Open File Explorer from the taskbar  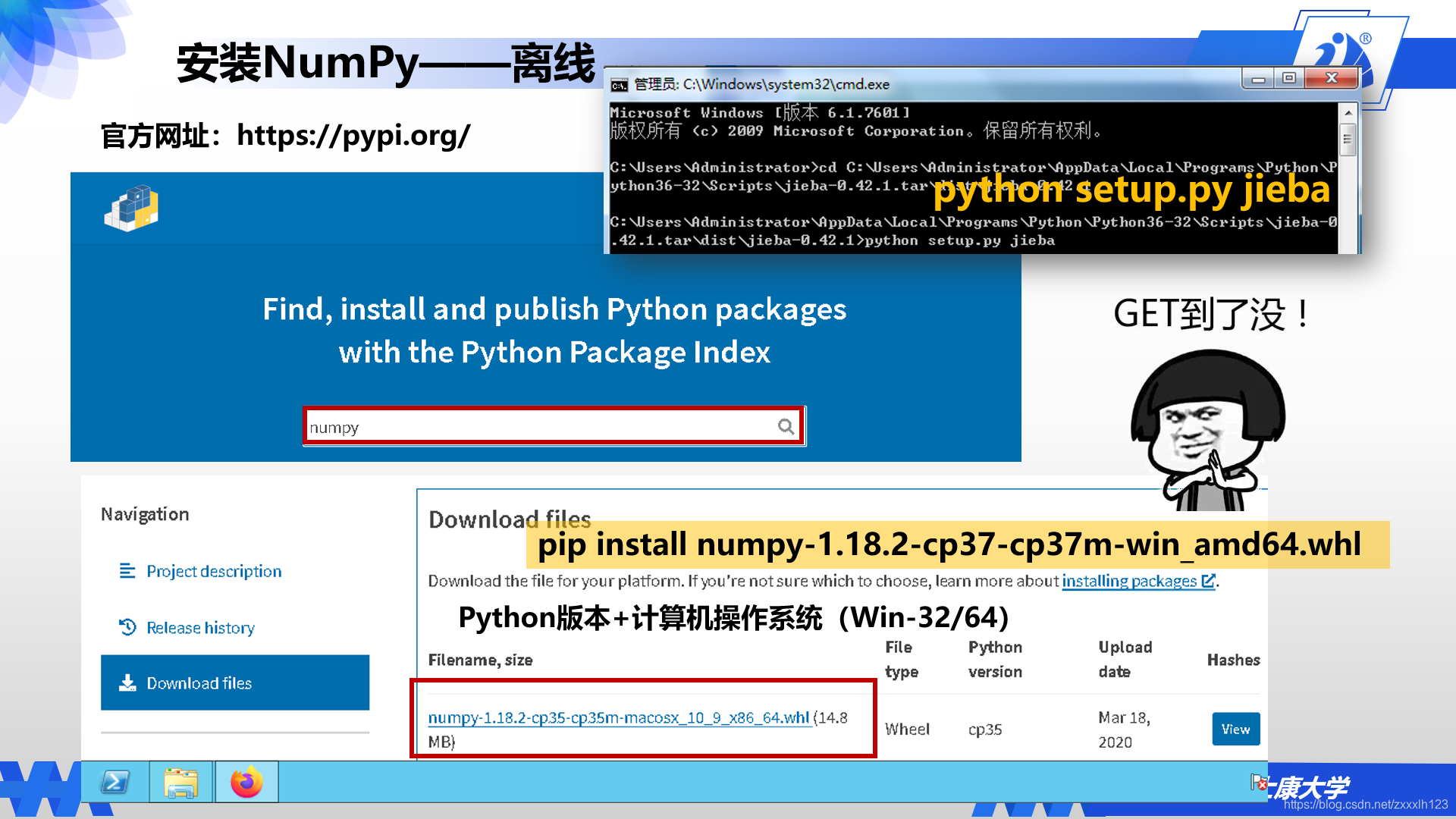(180, 782)
